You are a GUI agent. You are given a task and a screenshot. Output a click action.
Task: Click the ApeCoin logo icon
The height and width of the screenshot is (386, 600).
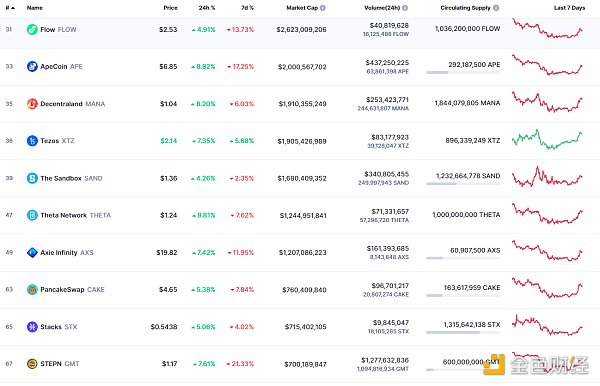[32, 67]
